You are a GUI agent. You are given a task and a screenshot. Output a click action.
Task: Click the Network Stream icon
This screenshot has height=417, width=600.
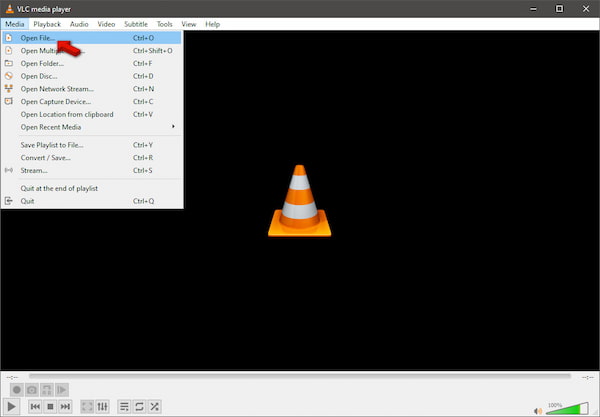tap(8, 88)
